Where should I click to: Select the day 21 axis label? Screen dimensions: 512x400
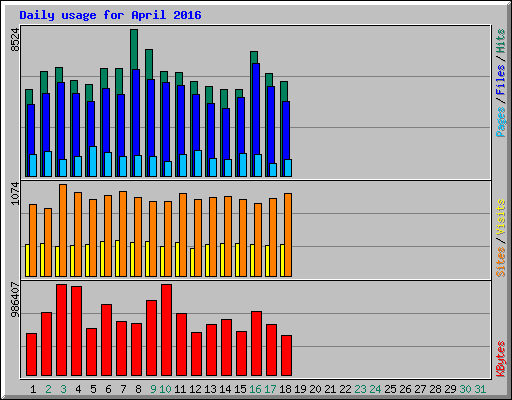330,389
